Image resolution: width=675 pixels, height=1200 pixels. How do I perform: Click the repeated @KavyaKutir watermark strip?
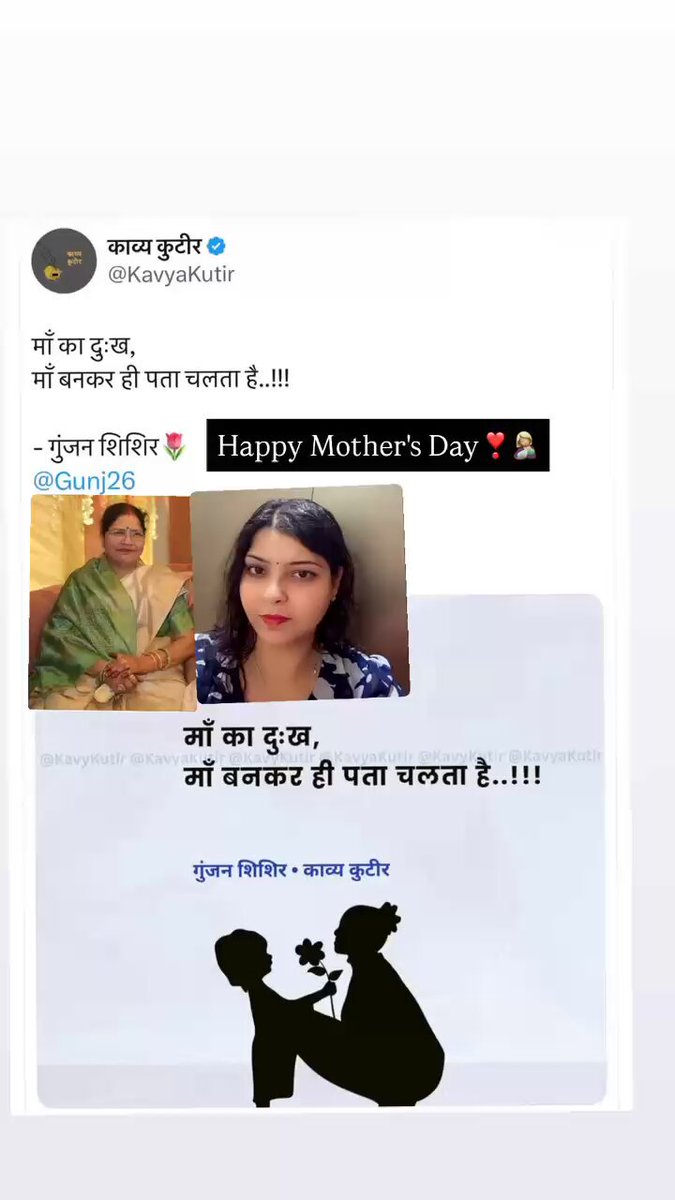320,759
